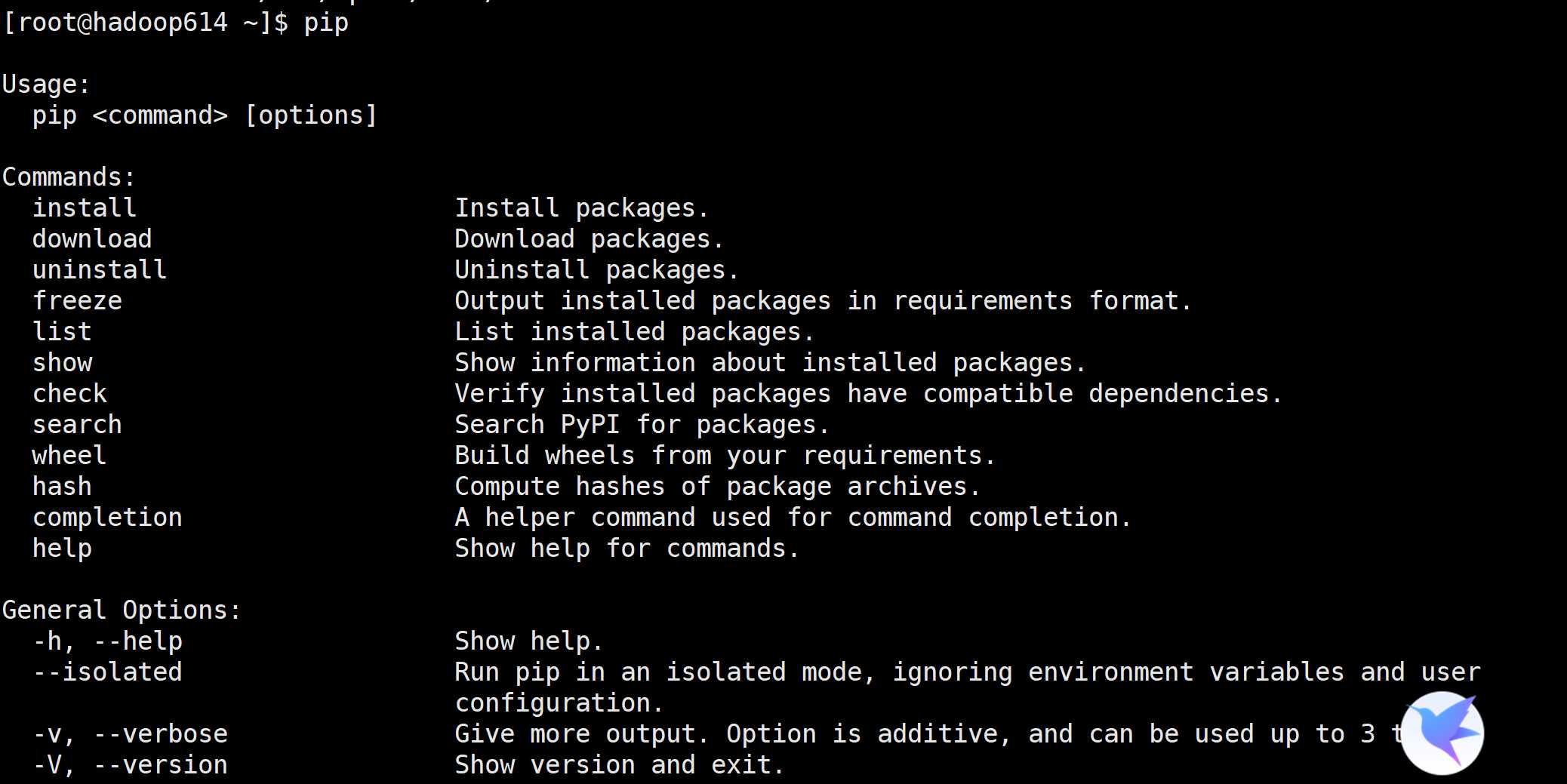Viewport: 1567px width, 784px height.
Task: Click the blue bird floating icon
Action: pyautogui.click(x=1442, y=733)
